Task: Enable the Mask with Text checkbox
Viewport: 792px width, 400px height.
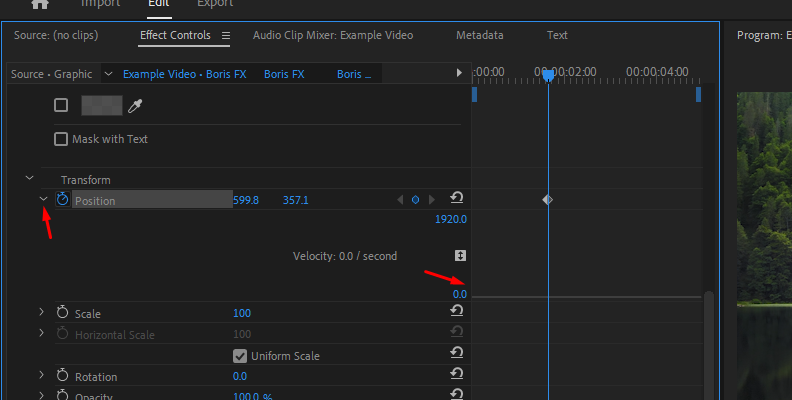Action: [x=61, y=139]
